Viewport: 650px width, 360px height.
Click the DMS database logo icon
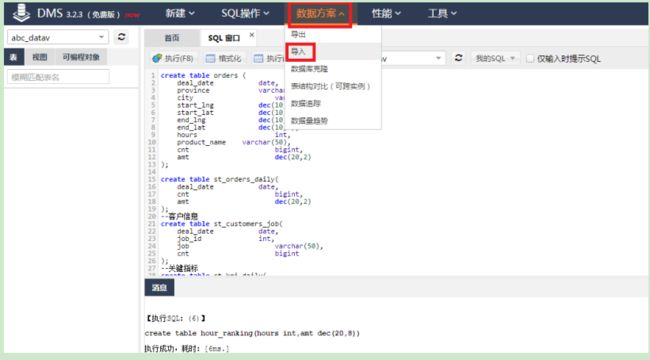(x=21, y=13)
